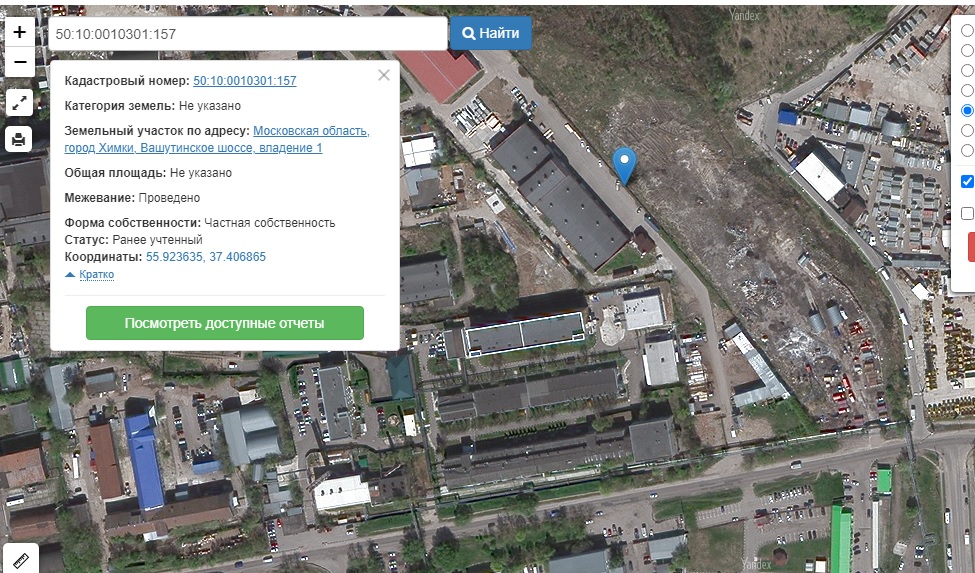Screen dimensions: 975x573
Task: Select the last radio button in layer list
Action: (x=967, y=150)
